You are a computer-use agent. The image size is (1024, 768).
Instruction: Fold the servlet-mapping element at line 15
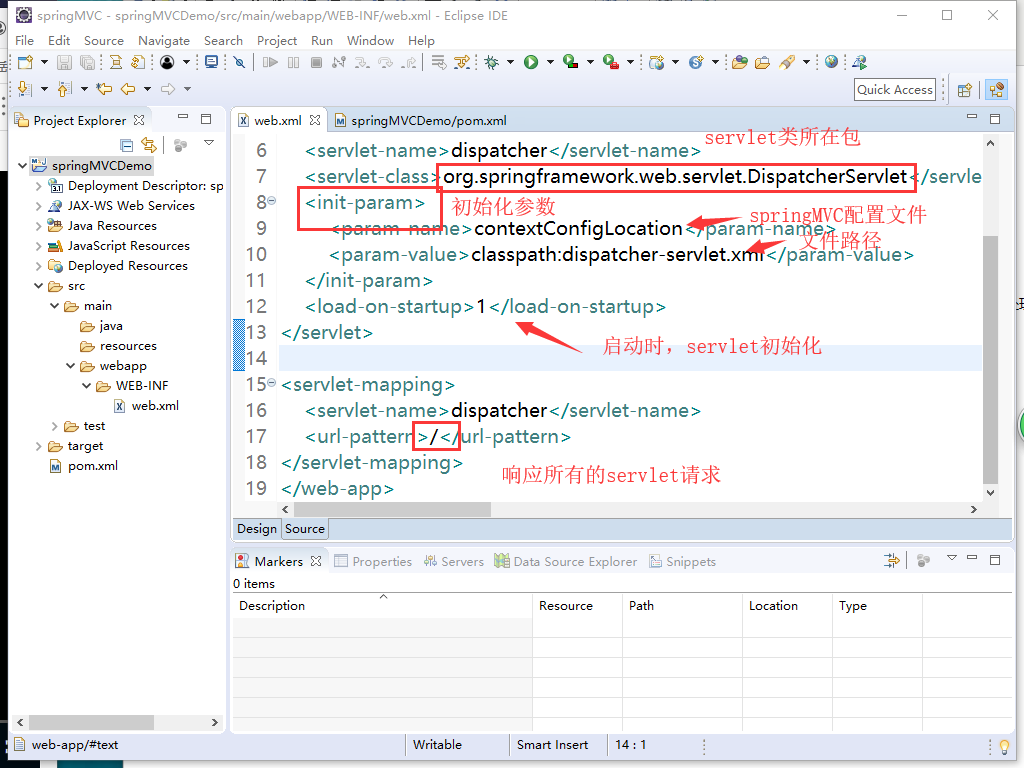[272, 383]
